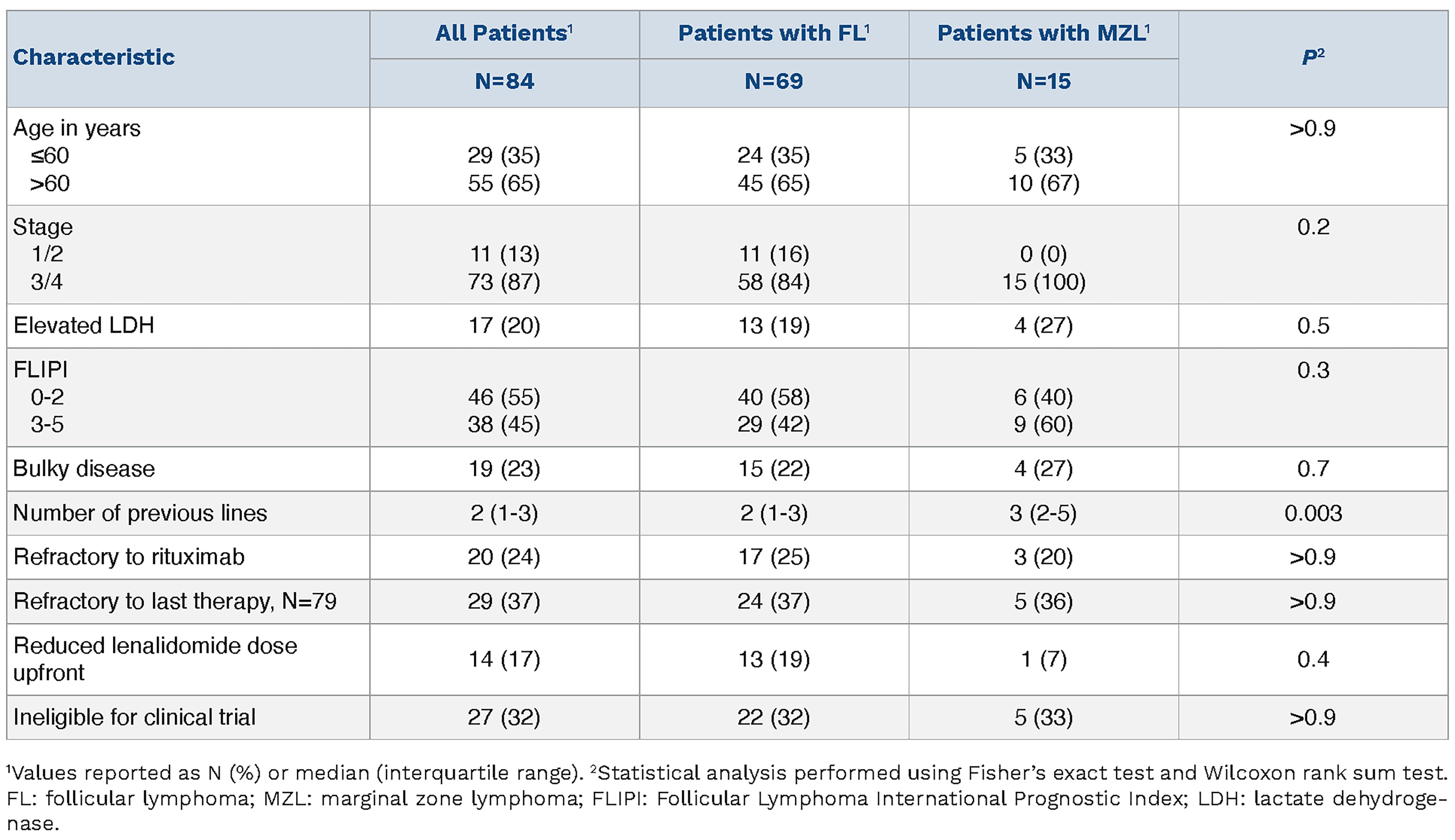Select the N=84 subheader cell
The image size is (1455, 840).
pos(504,81)
